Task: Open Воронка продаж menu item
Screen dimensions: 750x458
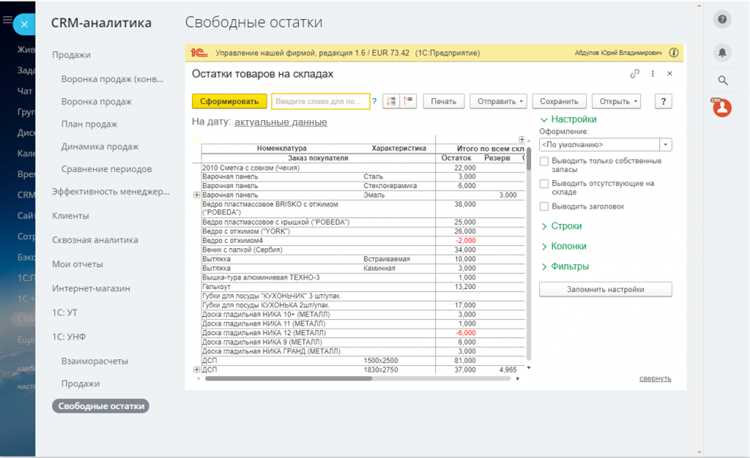Action: click(96, 101)
